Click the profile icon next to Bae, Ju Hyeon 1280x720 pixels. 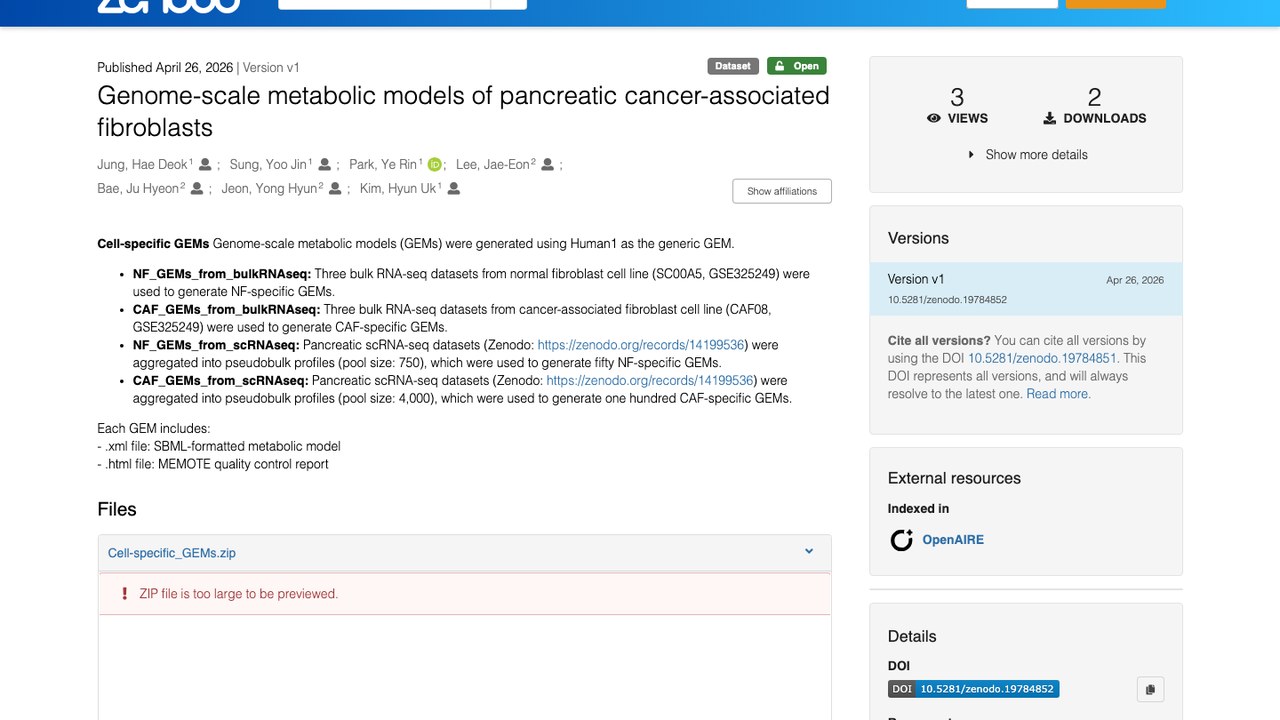coord(197,188)
